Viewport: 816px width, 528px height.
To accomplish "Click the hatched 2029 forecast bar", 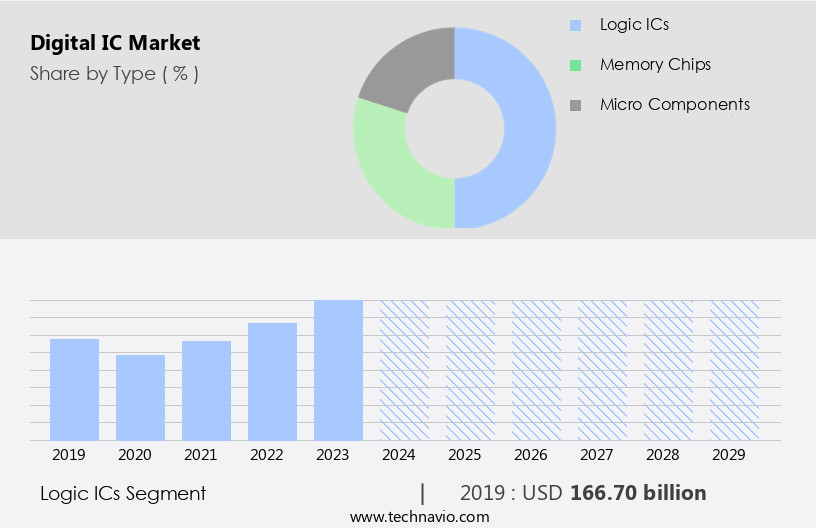I will click(734, 370).
